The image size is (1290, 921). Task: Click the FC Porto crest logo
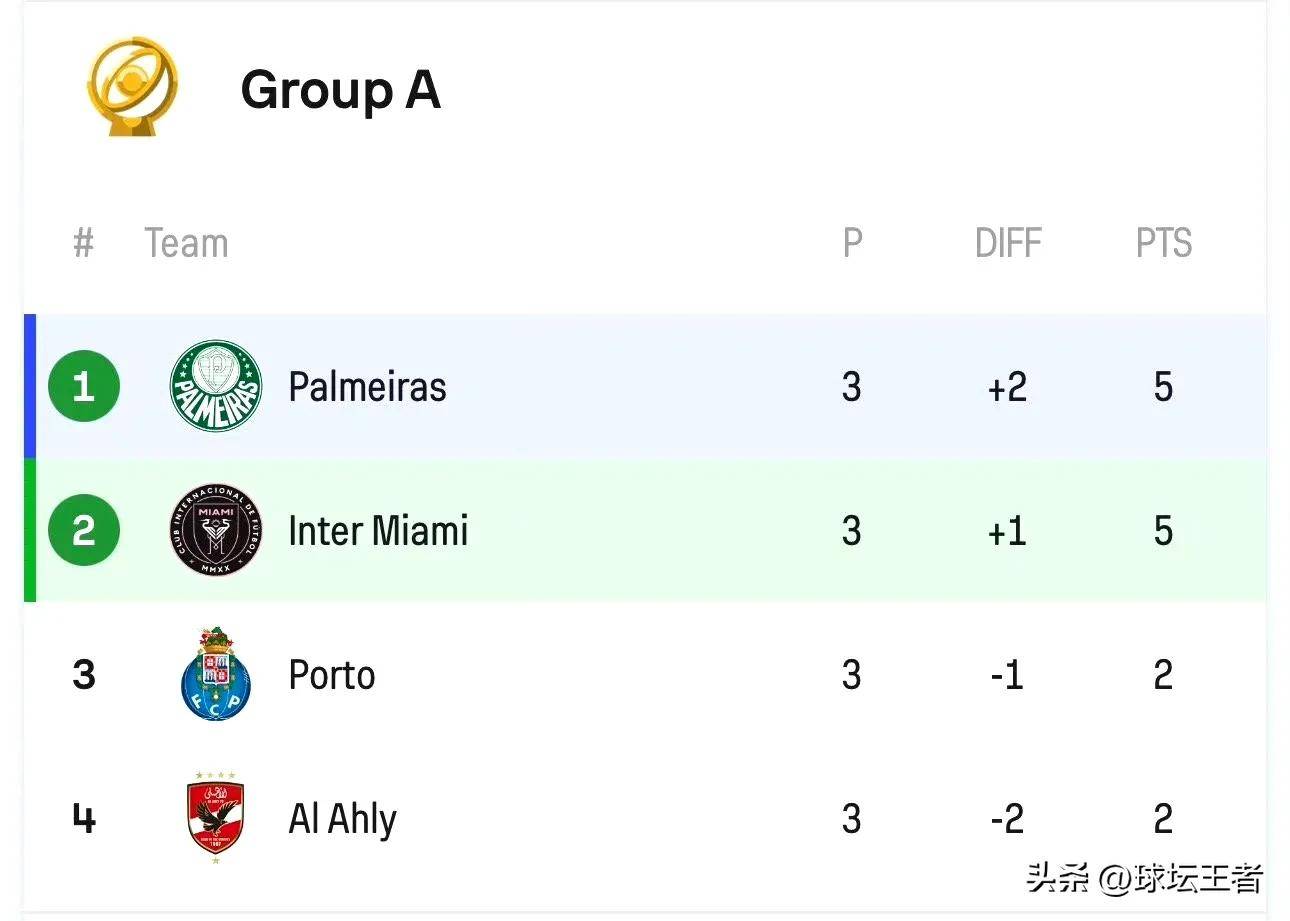pos(216,674)
